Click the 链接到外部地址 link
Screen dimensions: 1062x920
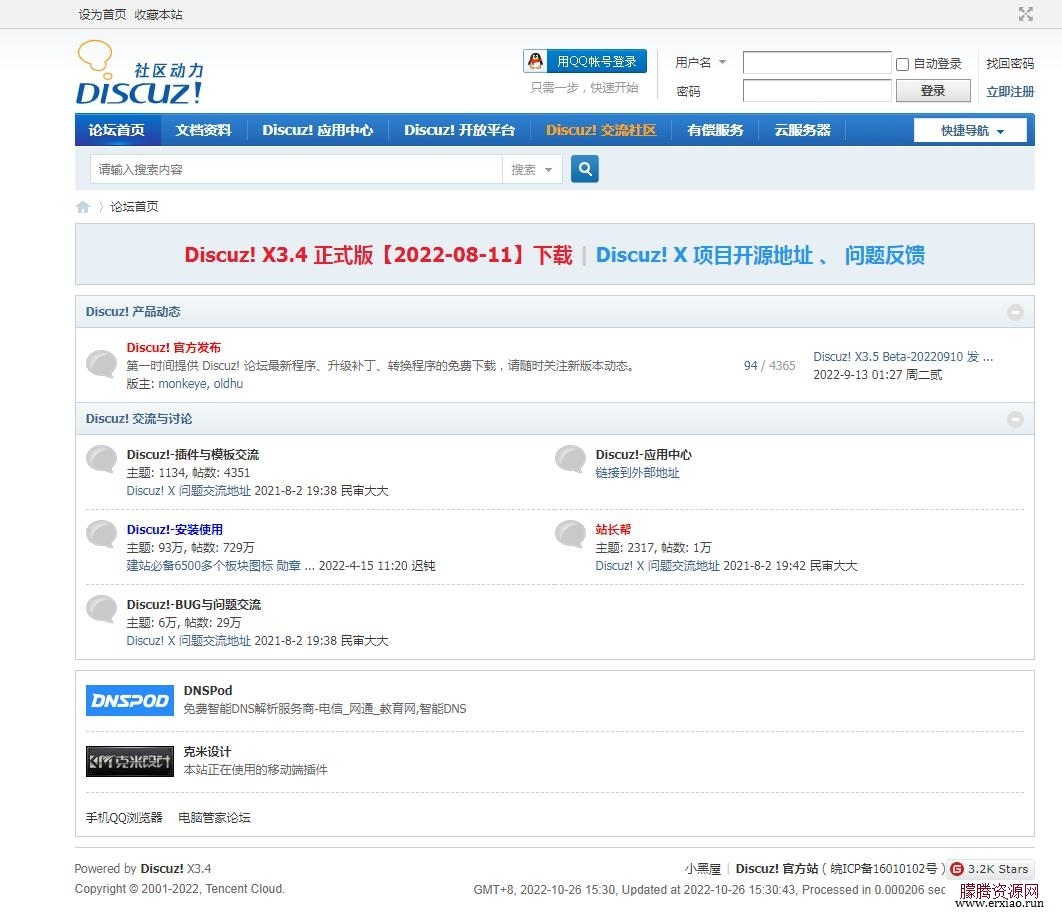point(637,473)
